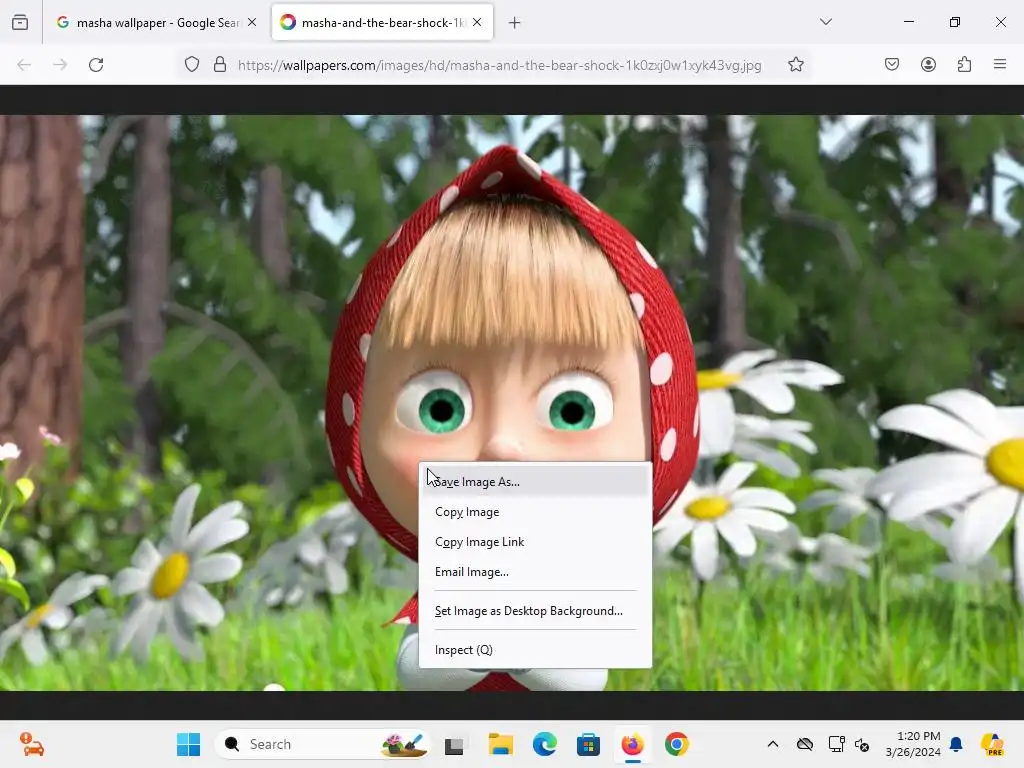Choose Set Image as Desktop Background
This screenshot has width=1024, height=768.
[535, 611]
